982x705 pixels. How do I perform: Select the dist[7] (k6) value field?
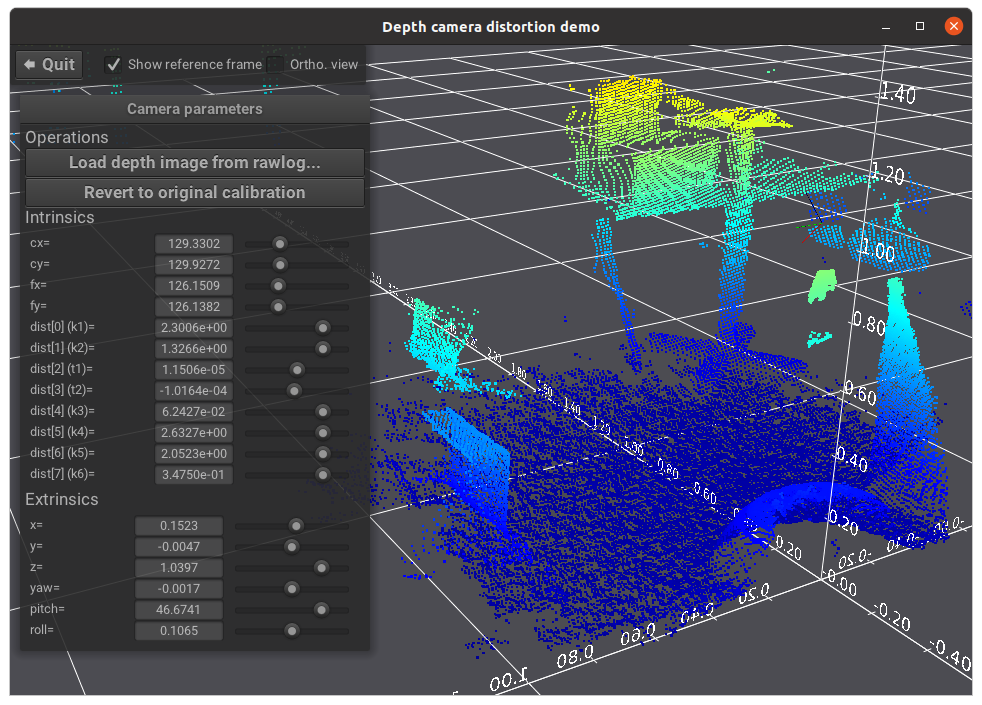(x=193, y=474)
